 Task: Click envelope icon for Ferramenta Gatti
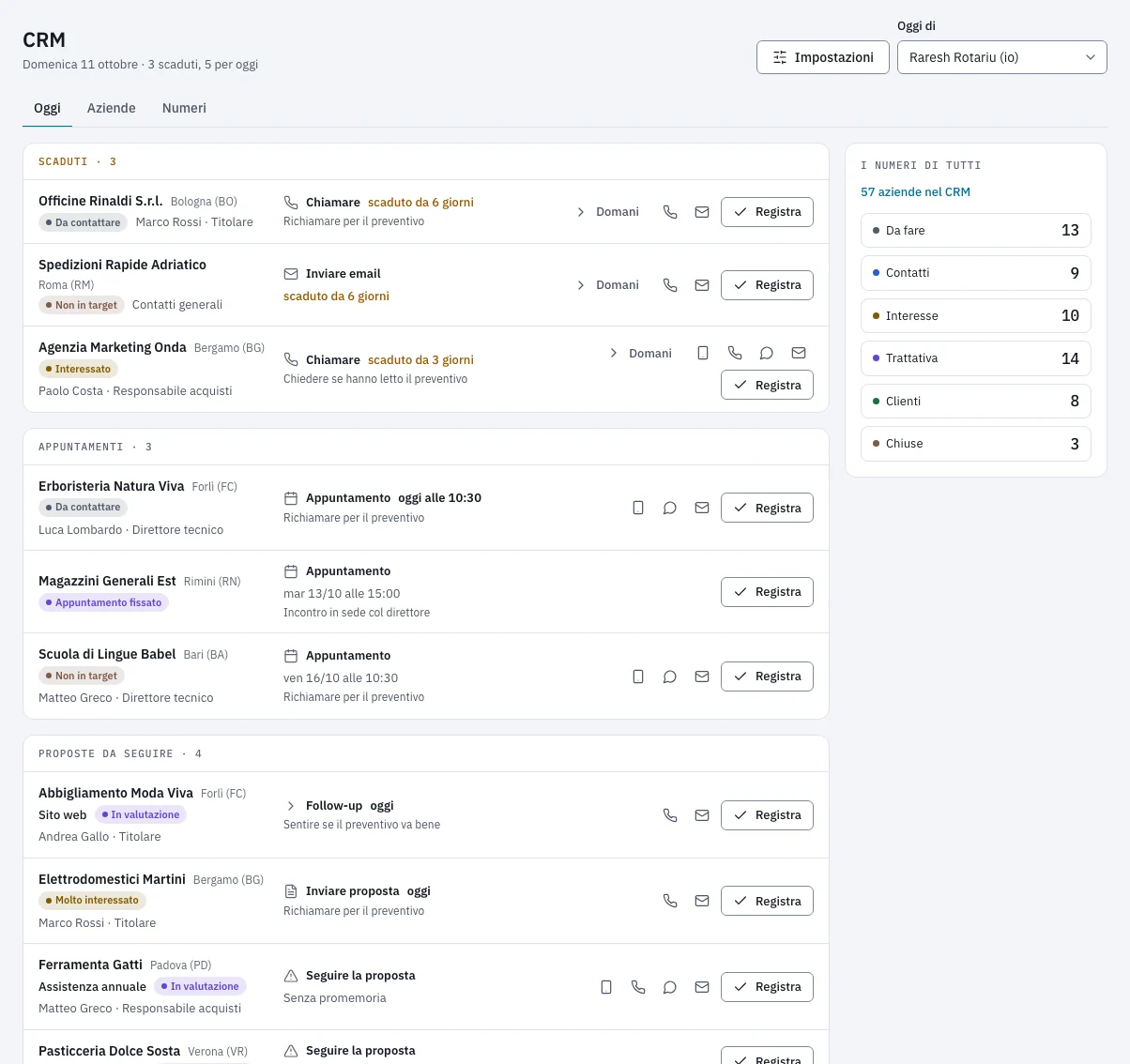(702, 987)
